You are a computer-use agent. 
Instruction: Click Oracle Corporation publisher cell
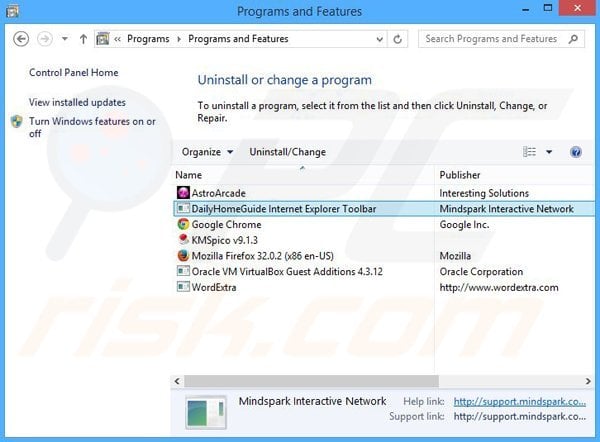click(481, 272)
